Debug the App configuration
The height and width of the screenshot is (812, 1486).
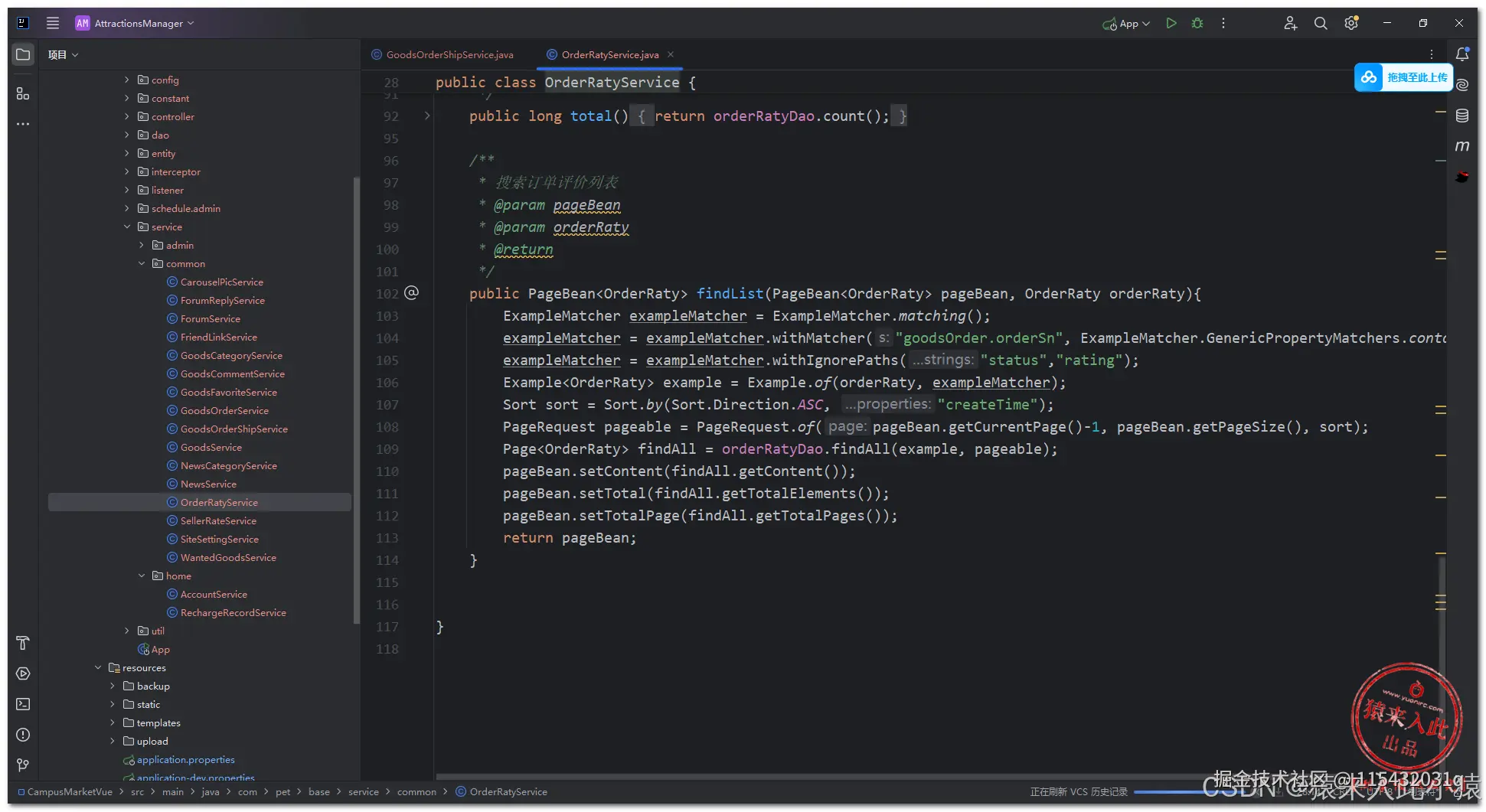pyautogui.click(x=1197, y=23)
